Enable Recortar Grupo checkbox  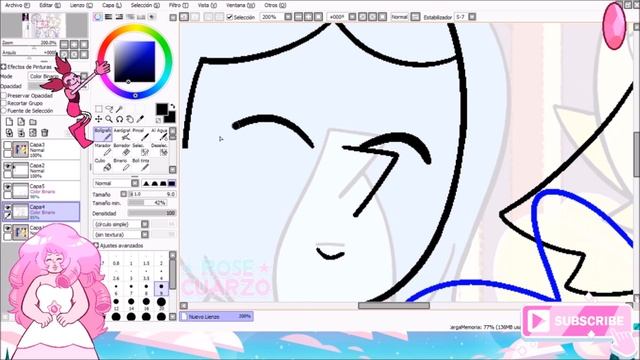[x=4, y=103]
